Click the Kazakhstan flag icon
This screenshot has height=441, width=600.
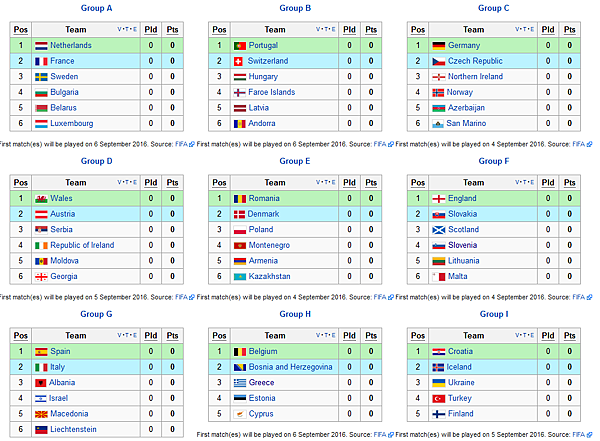[x=240, y=277]
